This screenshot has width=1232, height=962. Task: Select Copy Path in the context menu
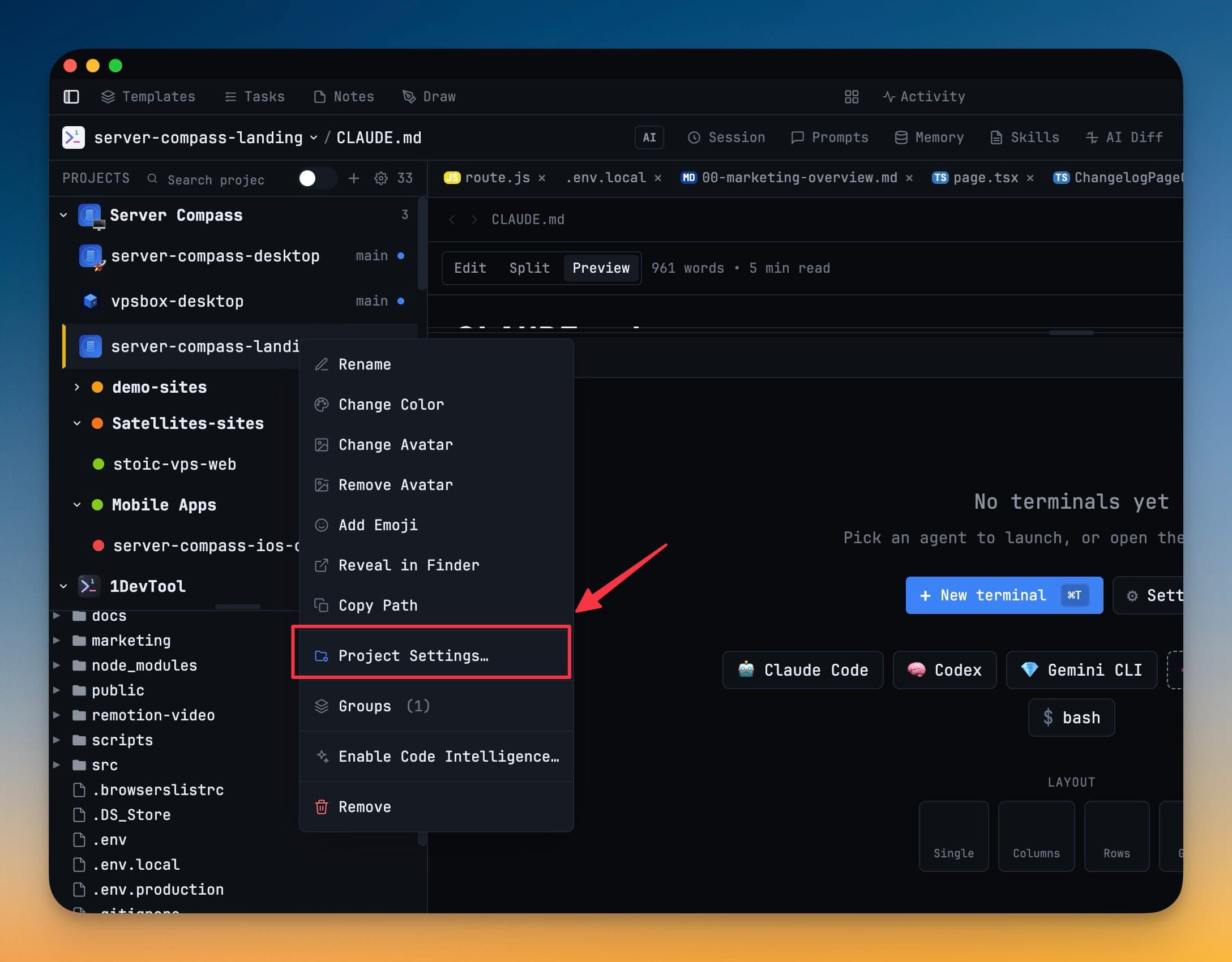point(436,605)
